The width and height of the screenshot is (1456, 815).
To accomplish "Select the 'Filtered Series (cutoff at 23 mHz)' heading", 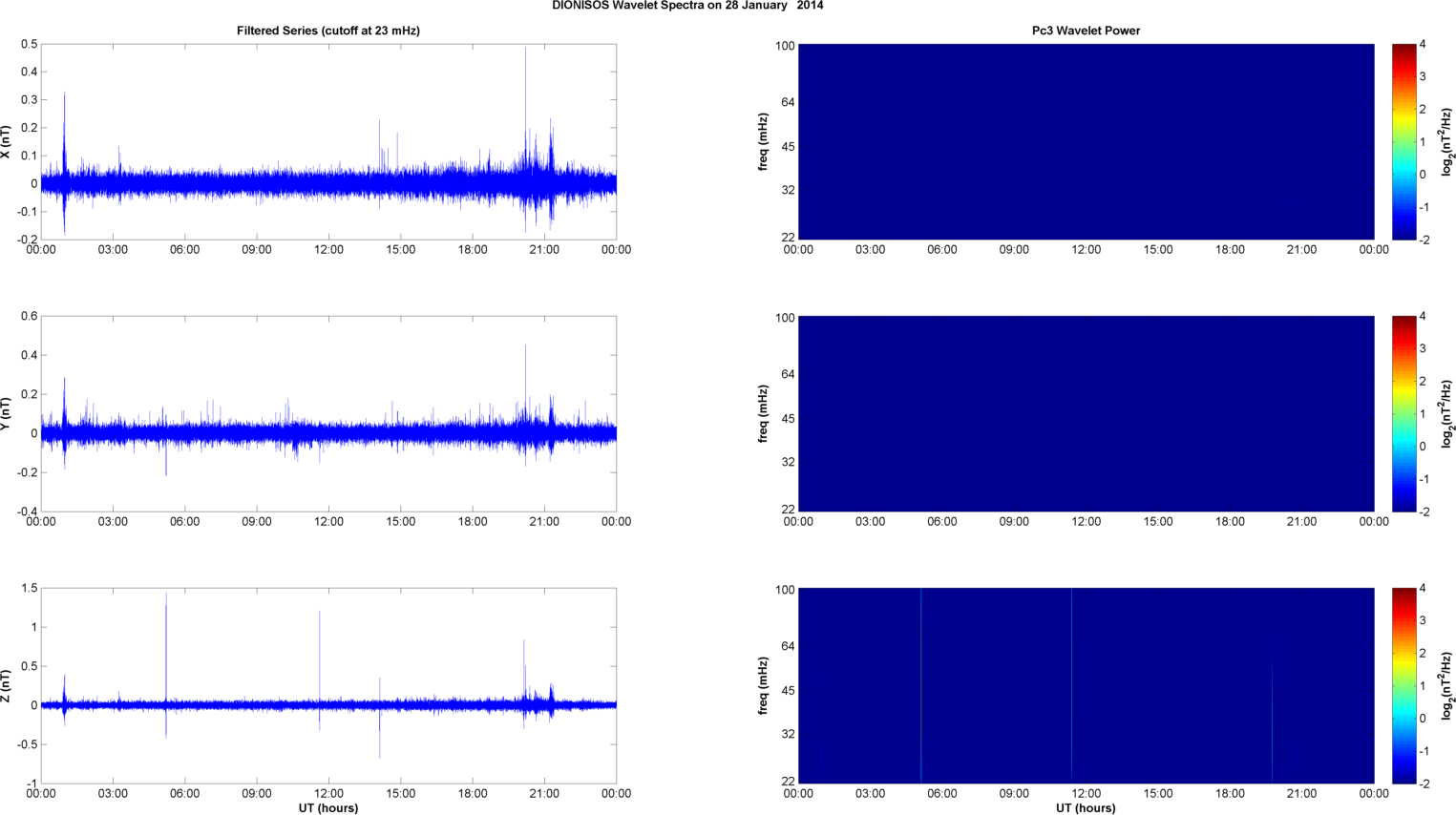I will (x=328, y=31).
